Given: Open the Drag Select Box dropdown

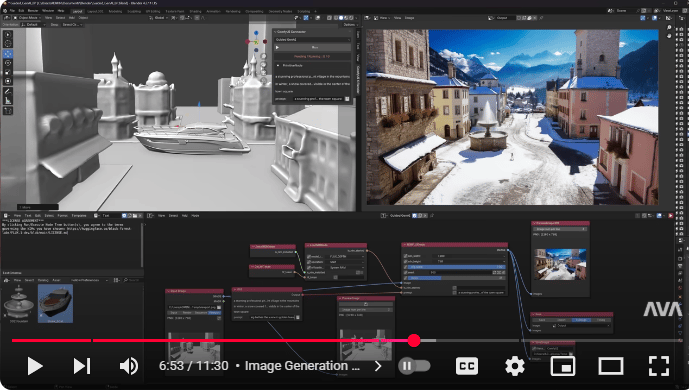Looking at the screenshot, I should (72, 25).
